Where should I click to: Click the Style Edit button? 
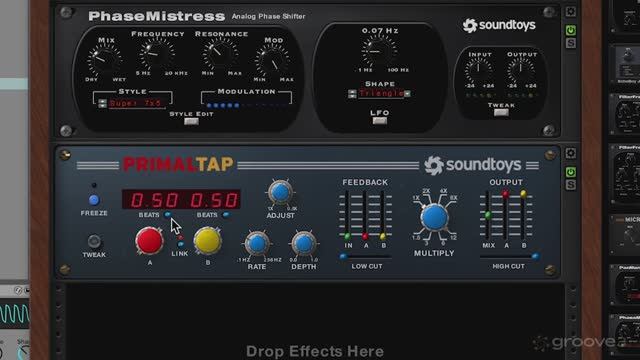click(191, 121)
